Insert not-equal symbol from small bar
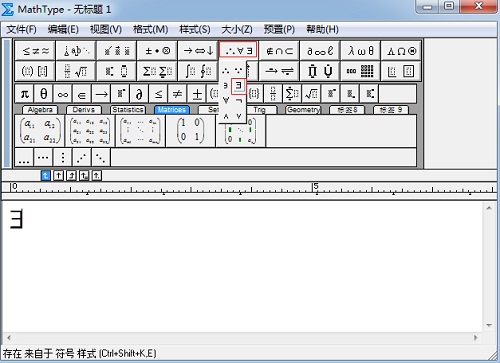500x363 pixels. click(x=177, y=94)
